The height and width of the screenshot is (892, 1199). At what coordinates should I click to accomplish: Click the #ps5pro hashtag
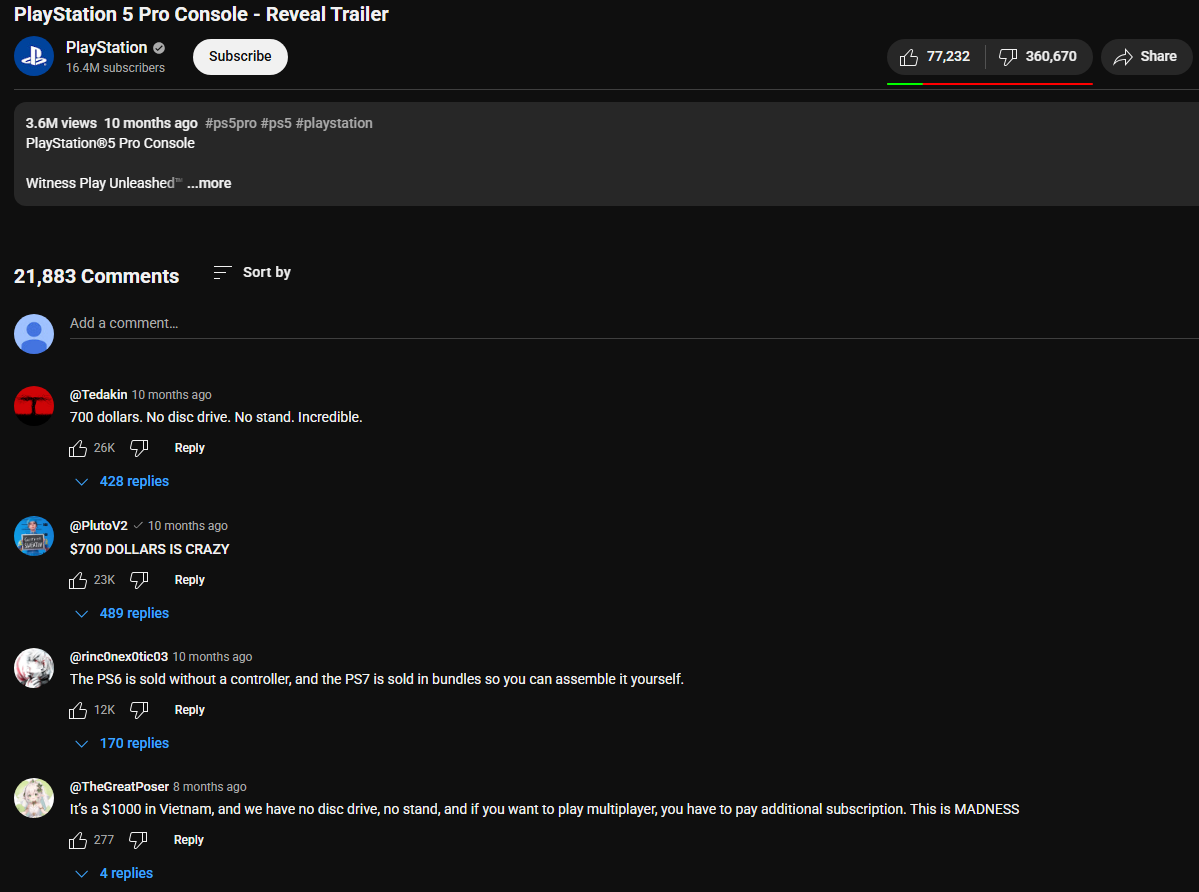(x=231, y=123)
